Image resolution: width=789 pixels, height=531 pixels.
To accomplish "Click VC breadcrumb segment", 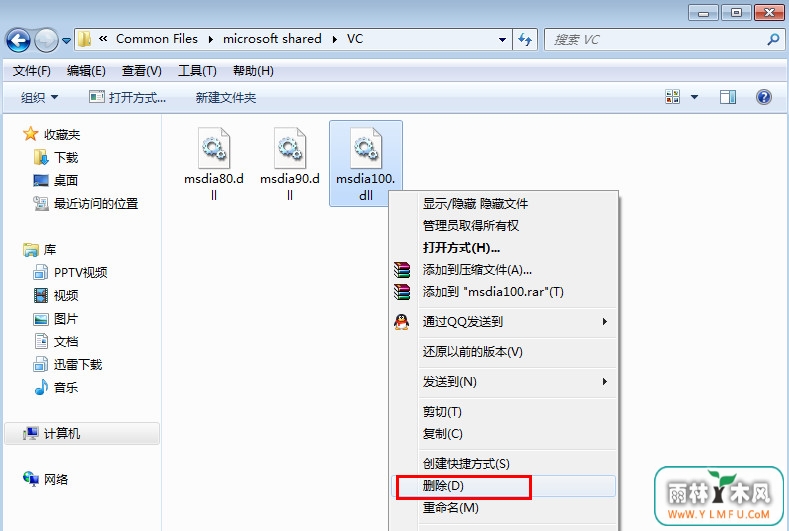I will click(355, 39).
